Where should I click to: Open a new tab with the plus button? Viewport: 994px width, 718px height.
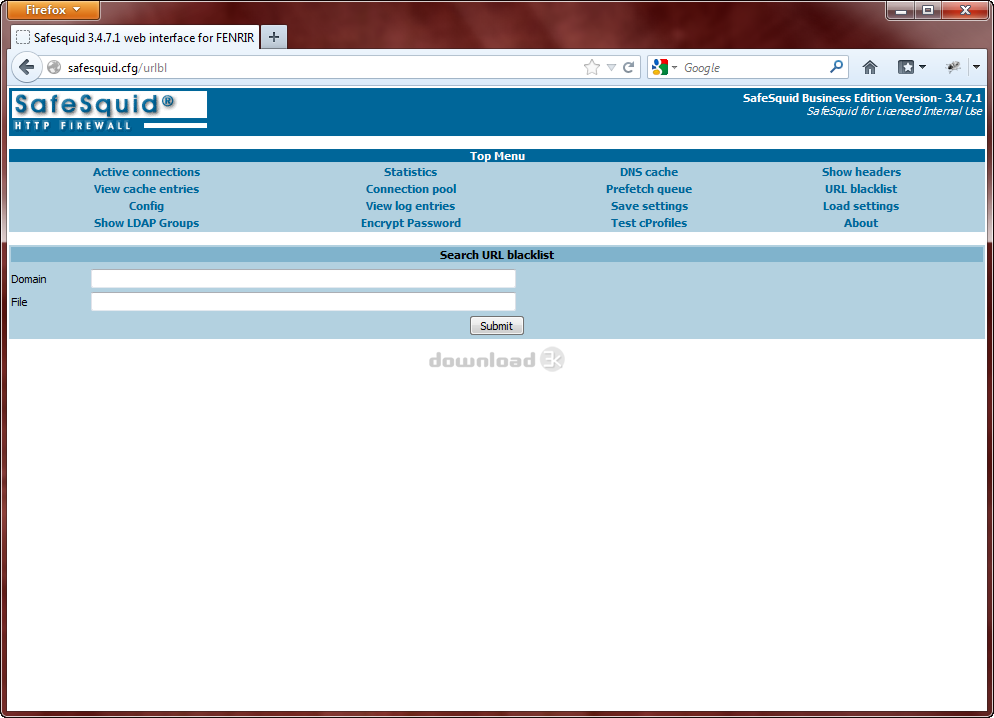tap(274, 37)
